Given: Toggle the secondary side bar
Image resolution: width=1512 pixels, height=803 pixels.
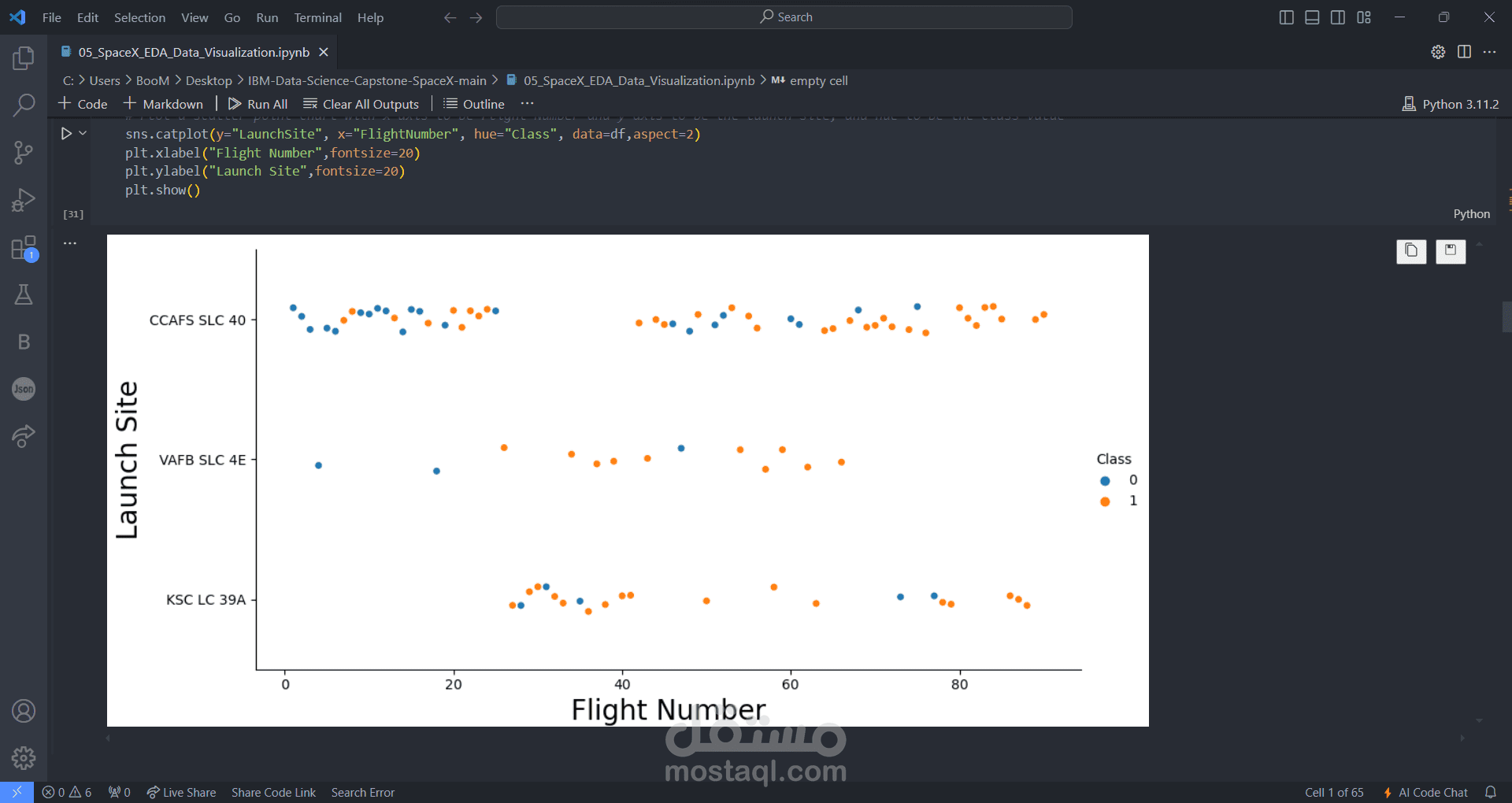Looking at the screenshot, I should point(1338,17).
